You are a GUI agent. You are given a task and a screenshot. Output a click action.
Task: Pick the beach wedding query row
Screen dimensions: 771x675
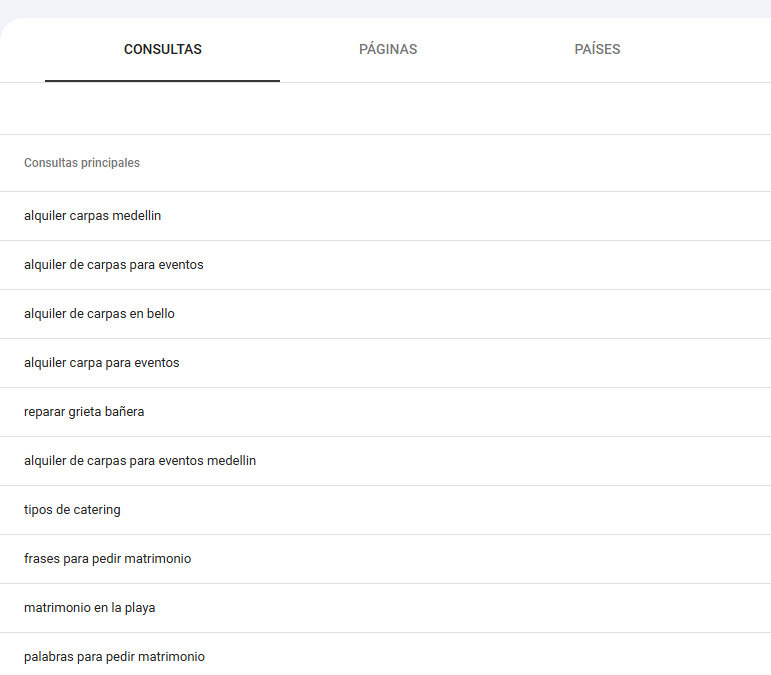[x=89, y=608]
